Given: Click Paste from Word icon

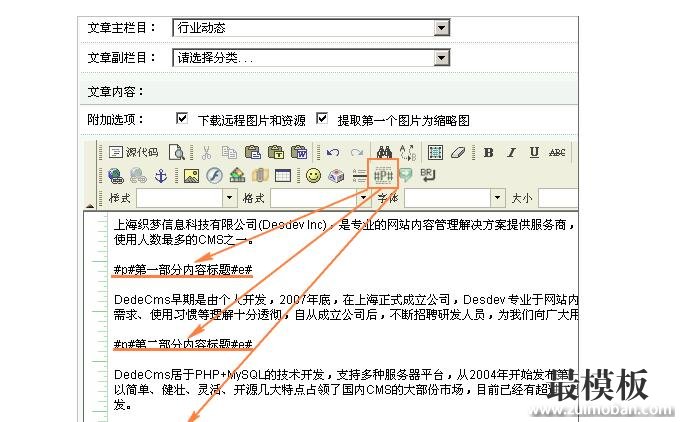Looking at the screenshot, I should click(299, 152).
